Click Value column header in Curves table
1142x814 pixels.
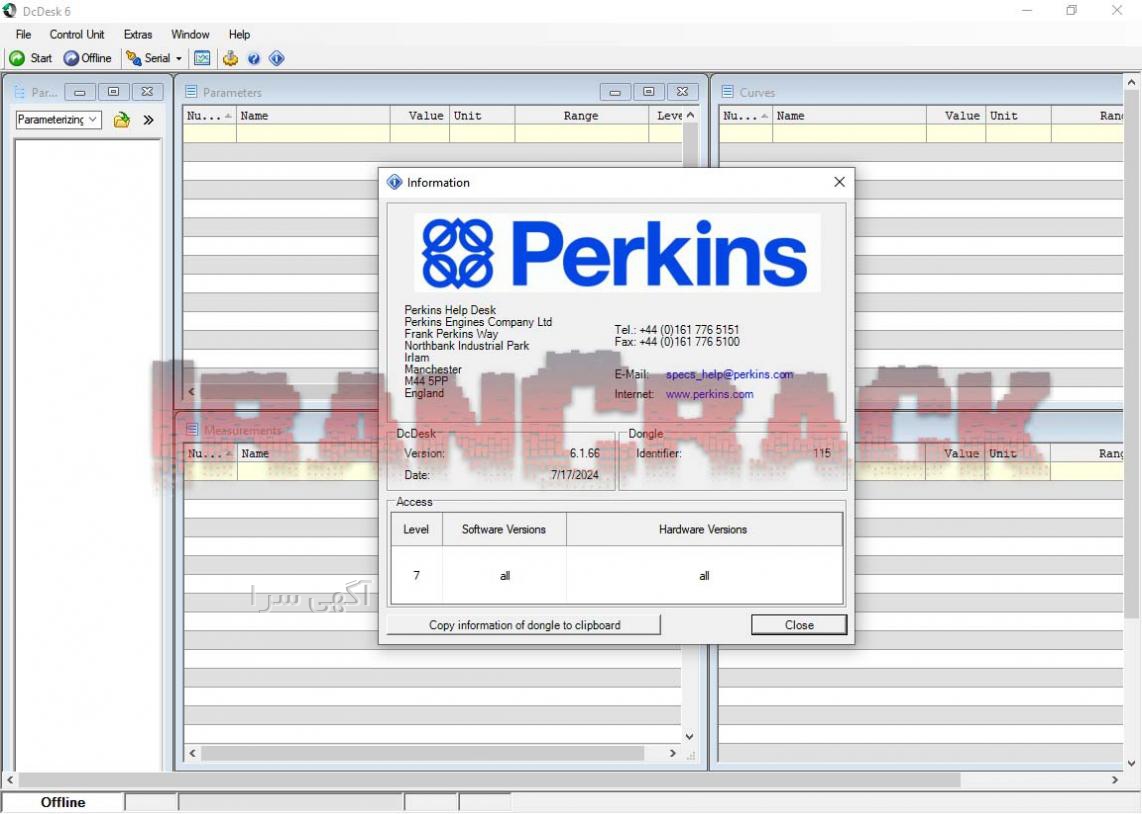point(956,116)
